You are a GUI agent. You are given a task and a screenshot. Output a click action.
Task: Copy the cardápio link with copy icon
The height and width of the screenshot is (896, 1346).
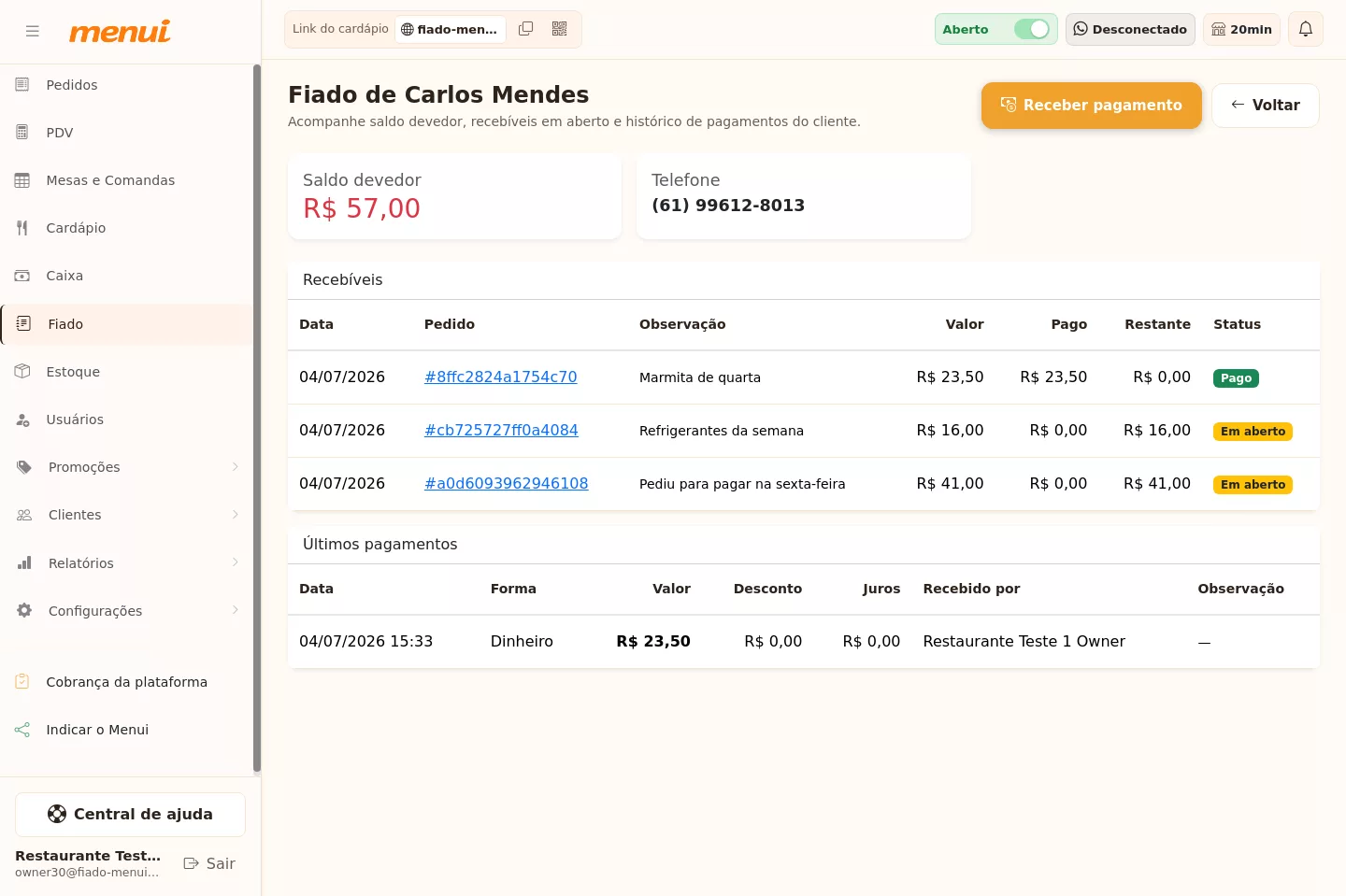pos(526,29)
